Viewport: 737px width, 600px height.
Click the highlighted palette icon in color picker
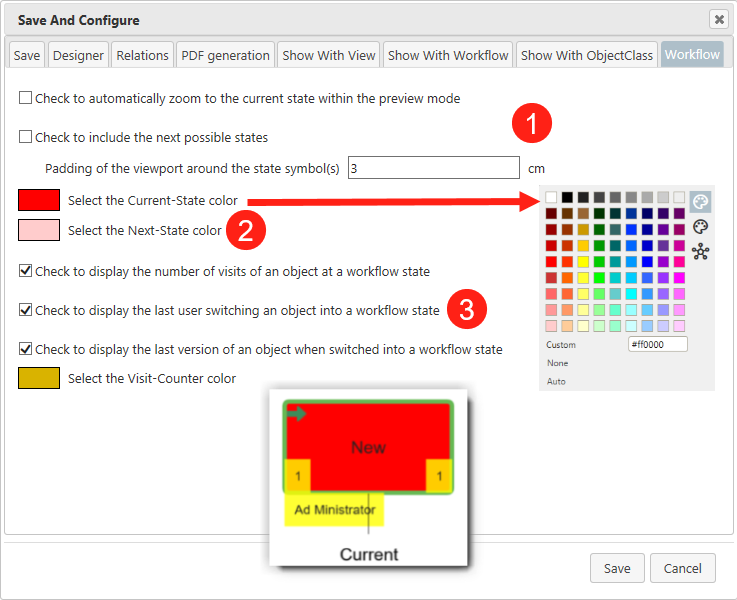(700, 201)
